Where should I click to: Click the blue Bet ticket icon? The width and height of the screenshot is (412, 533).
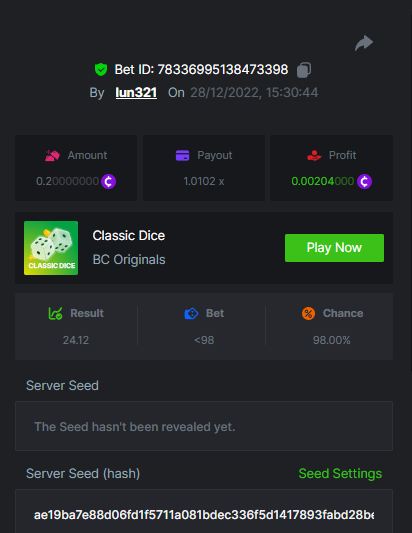point(191,313)
